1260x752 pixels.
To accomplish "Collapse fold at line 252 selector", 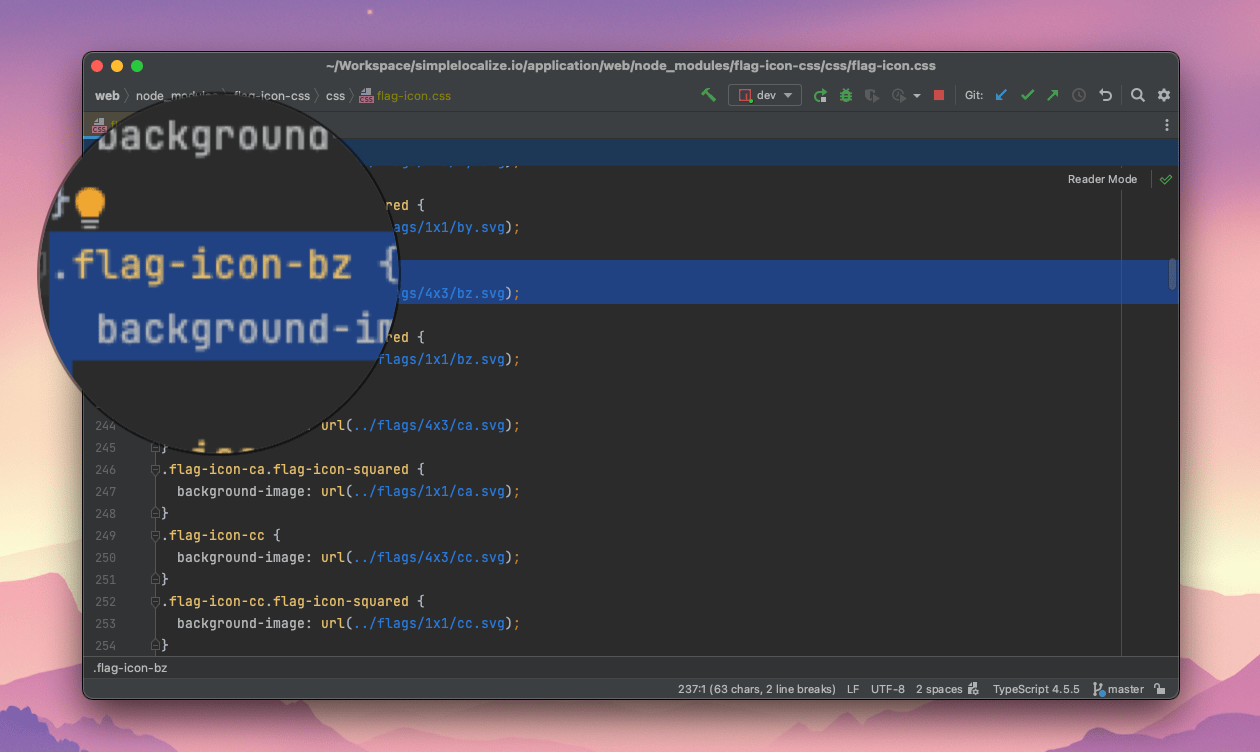I will coord(155,601).
